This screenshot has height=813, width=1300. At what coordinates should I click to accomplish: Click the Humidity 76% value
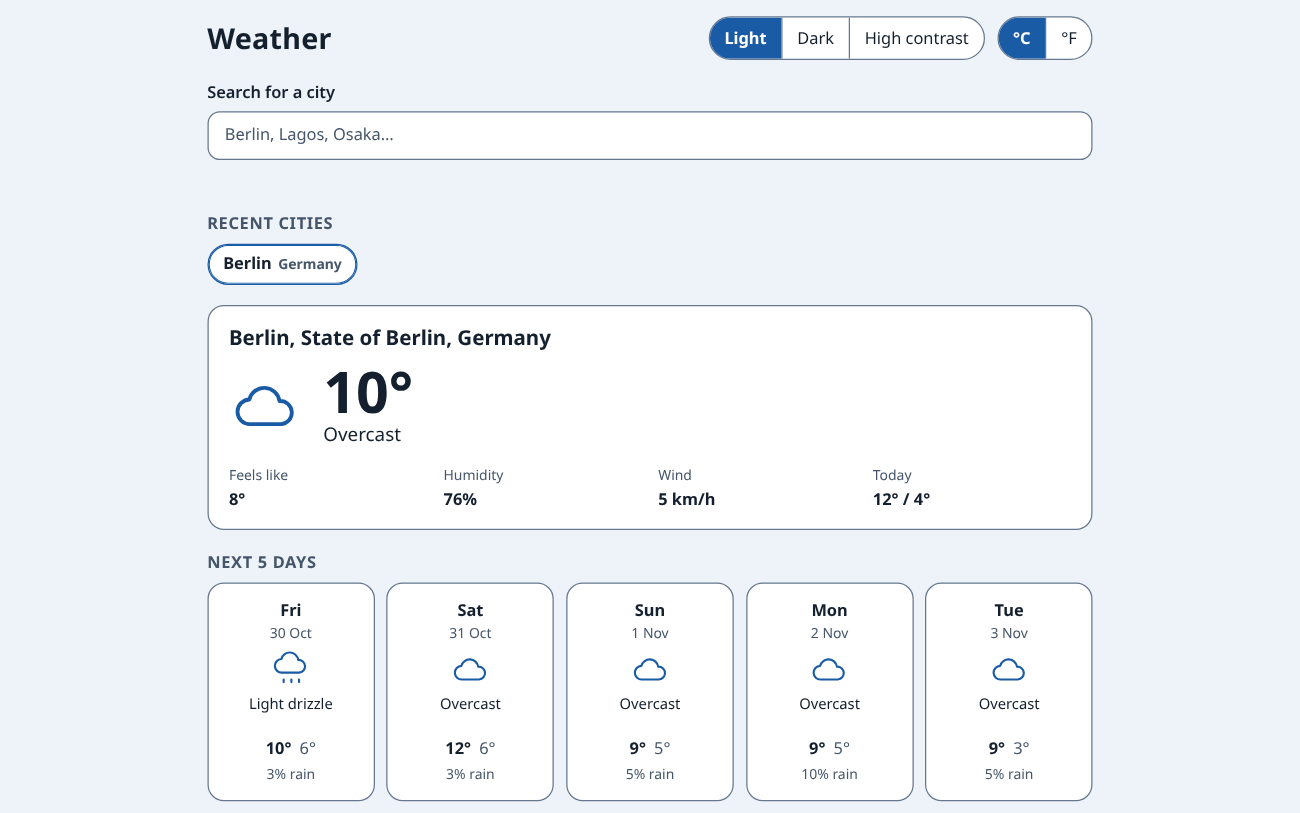tap(460, 499)
